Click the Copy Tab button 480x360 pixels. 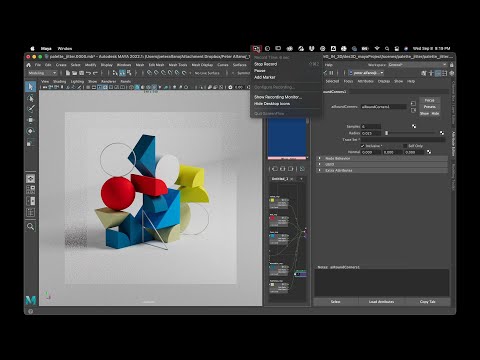(x=427, y=302)
